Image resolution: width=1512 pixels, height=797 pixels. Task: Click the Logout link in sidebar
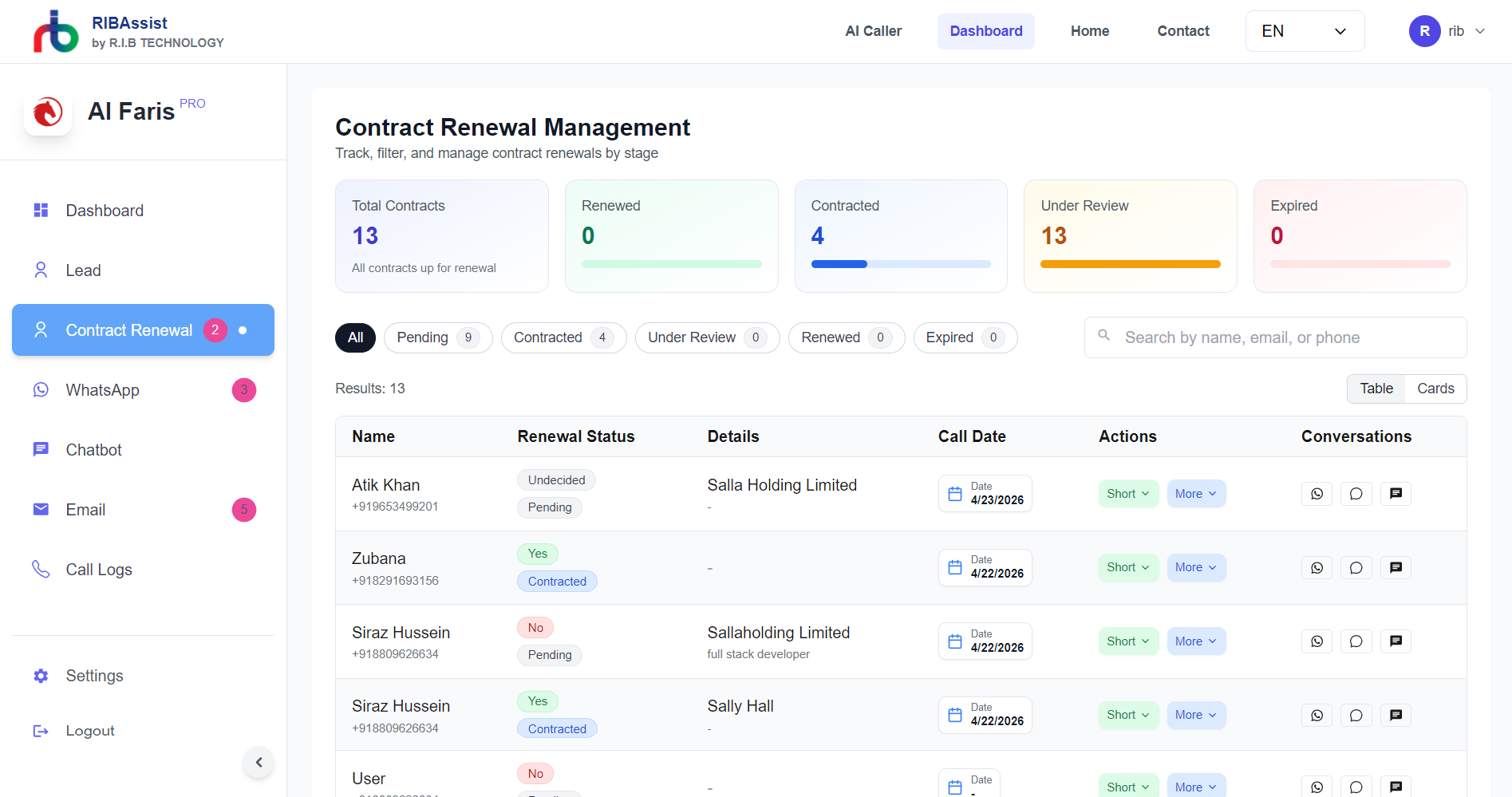(x=89, y=731)
